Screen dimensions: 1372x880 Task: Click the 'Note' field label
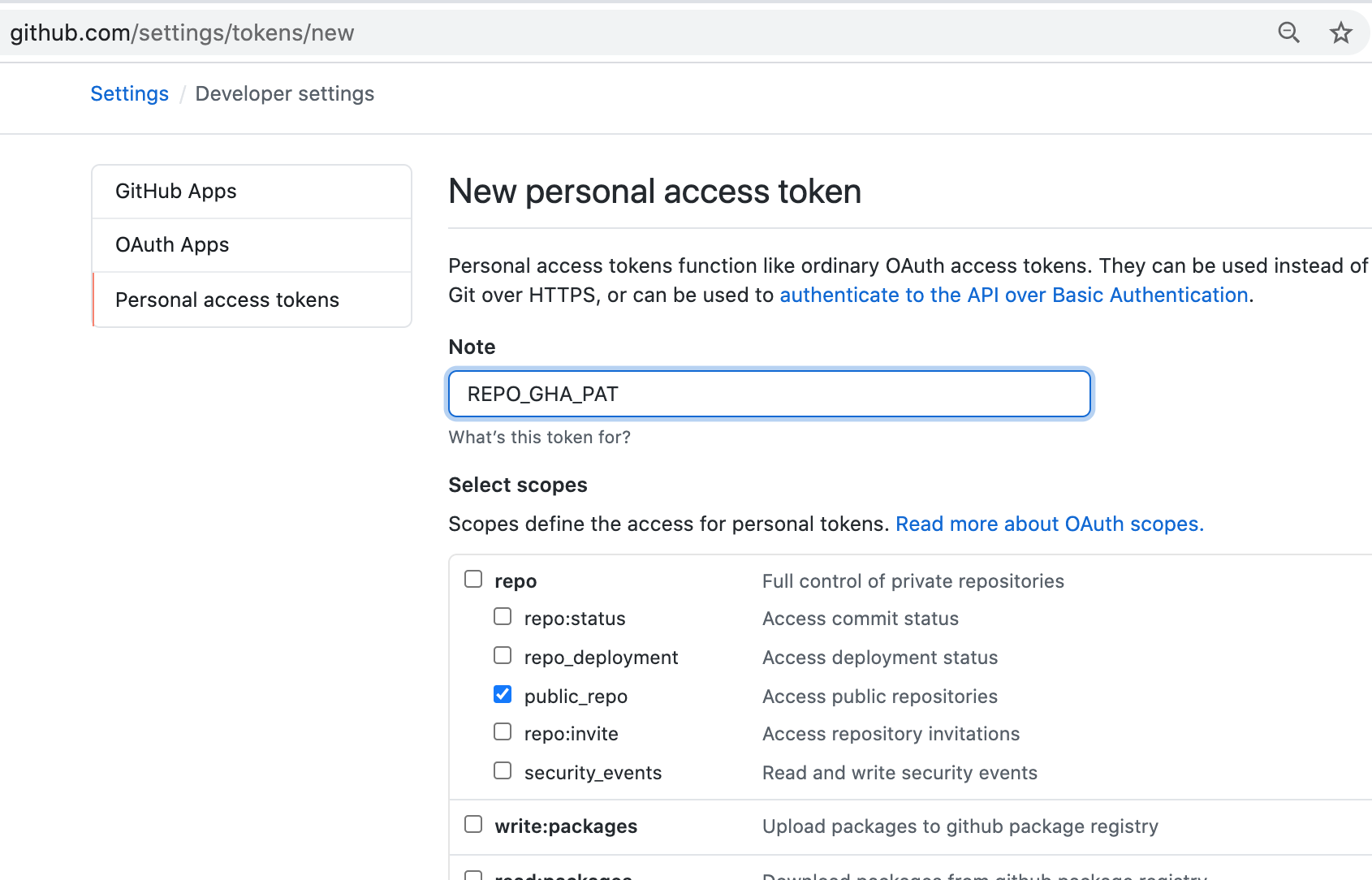472,347
